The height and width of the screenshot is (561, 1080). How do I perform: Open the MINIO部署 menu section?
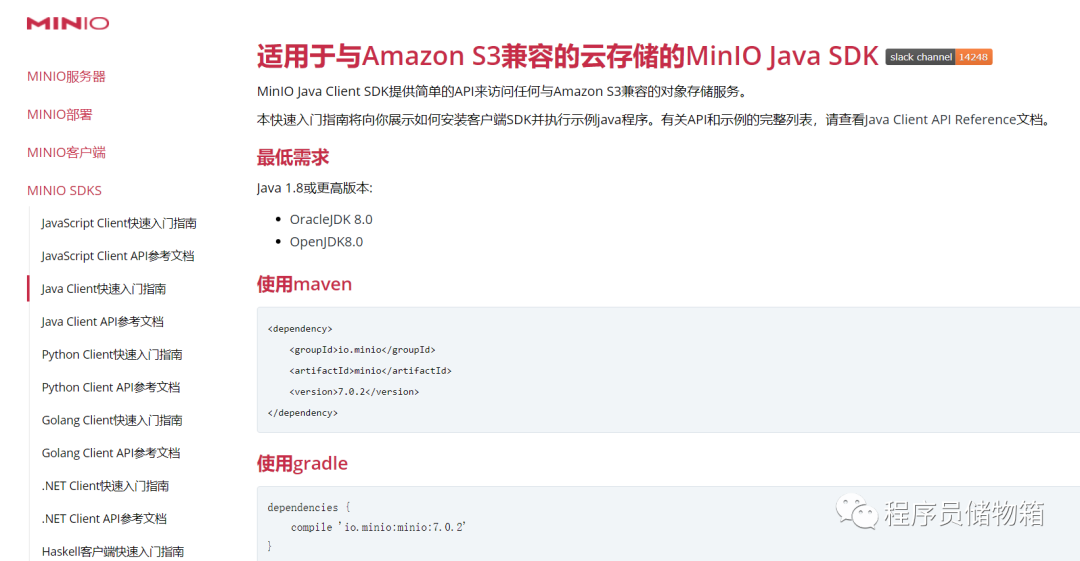59,114
